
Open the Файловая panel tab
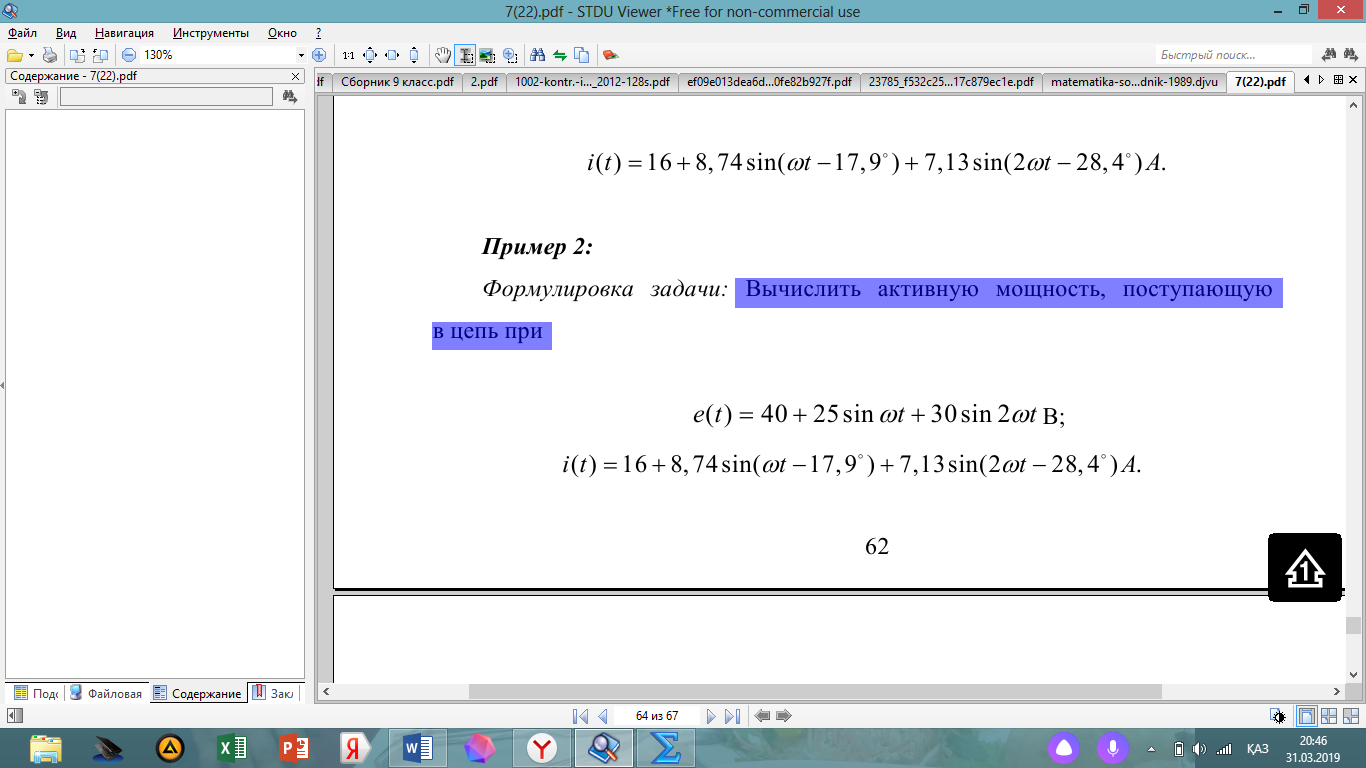[107, 693]
